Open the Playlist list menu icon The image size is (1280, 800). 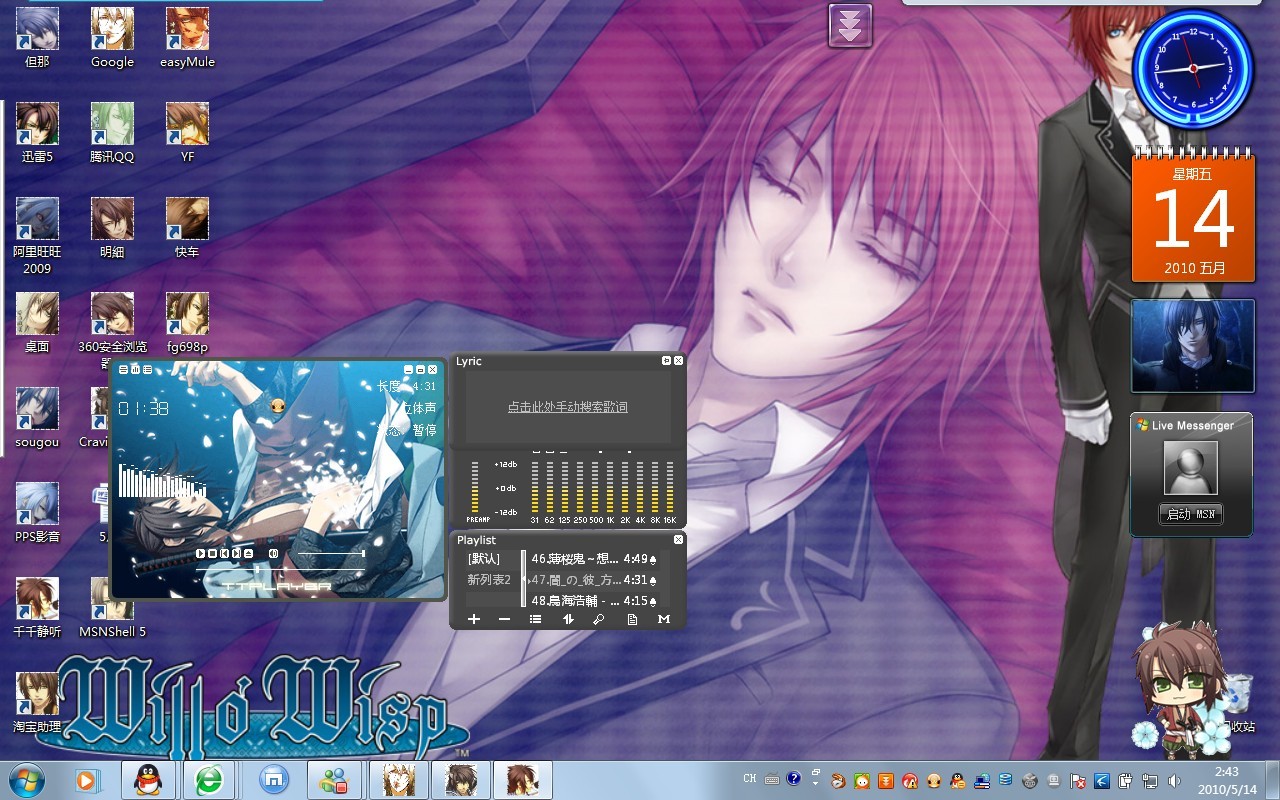(x=536, y=619)
